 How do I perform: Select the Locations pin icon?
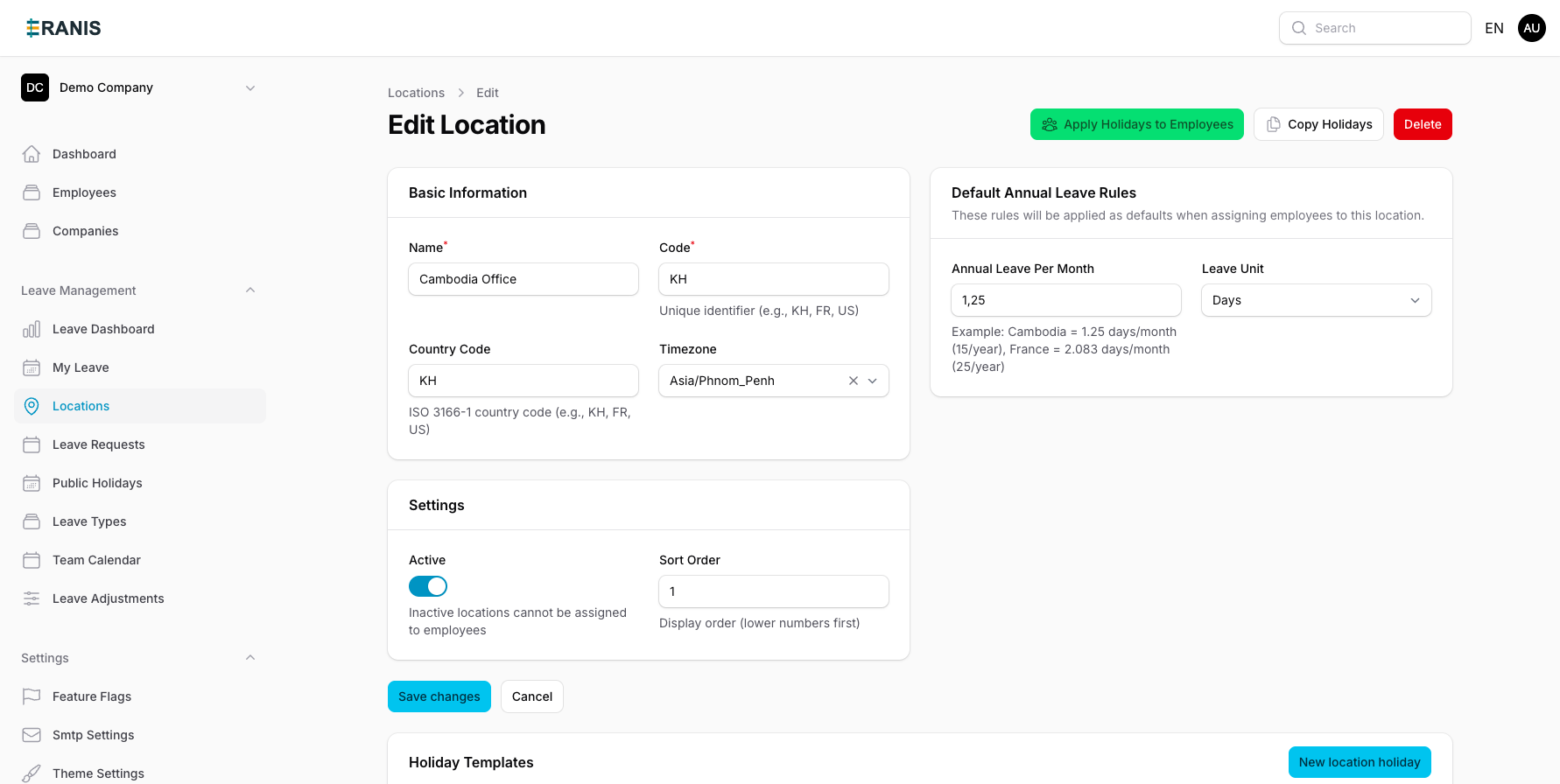32,406
